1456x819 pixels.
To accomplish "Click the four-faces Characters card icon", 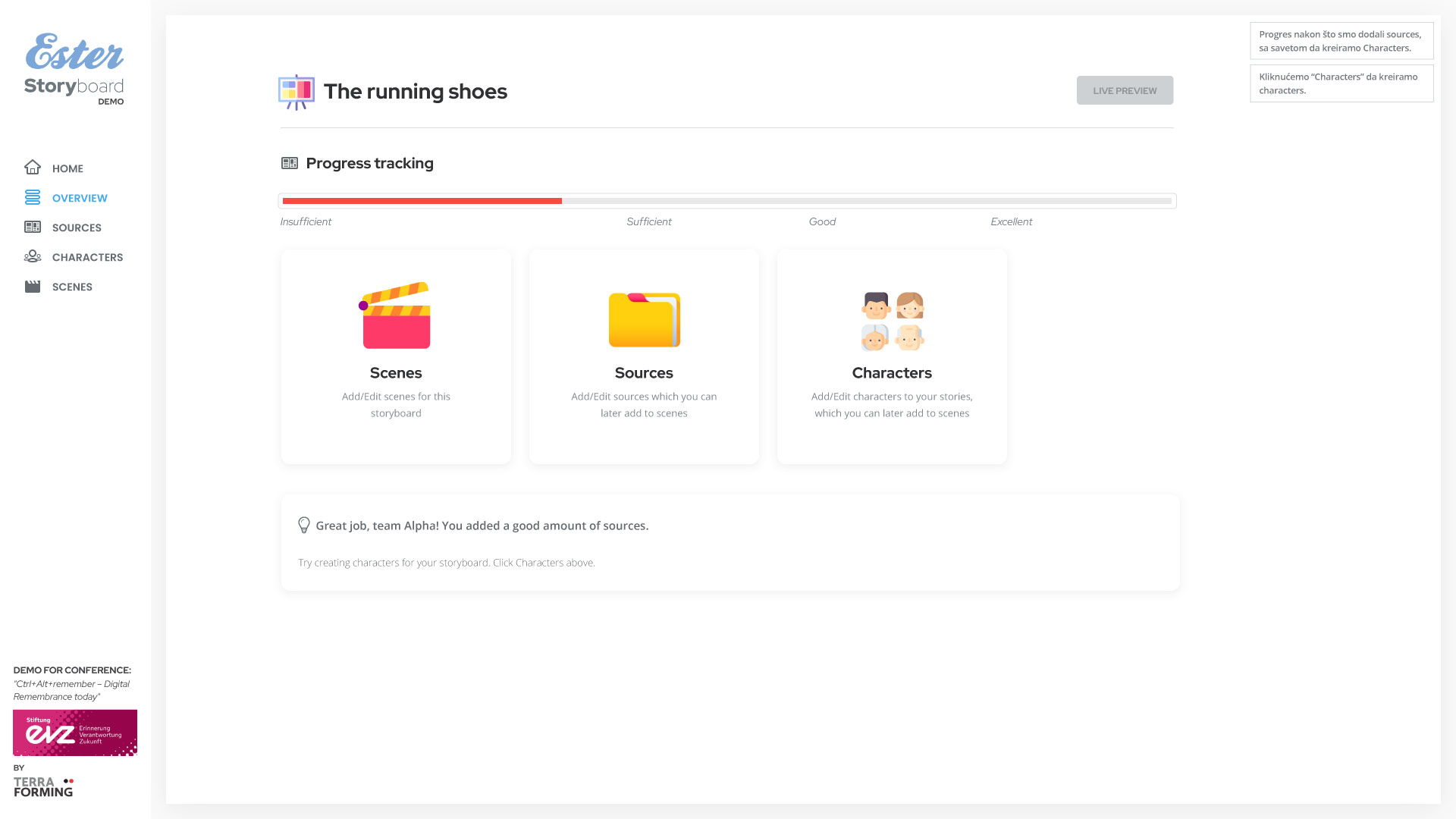I will 892,322.
